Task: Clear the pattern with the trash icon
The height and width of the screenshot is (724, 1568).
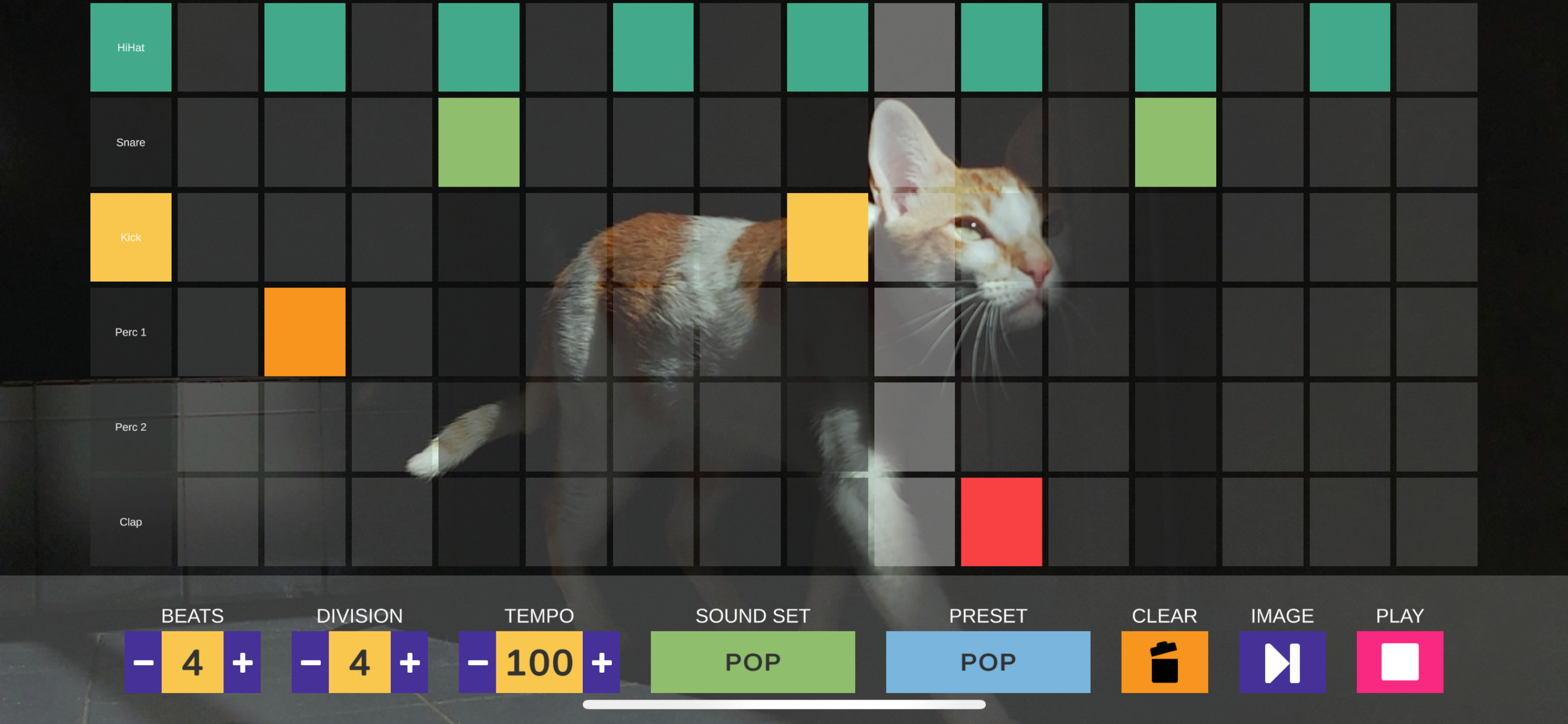Action: pos(1164,661)
